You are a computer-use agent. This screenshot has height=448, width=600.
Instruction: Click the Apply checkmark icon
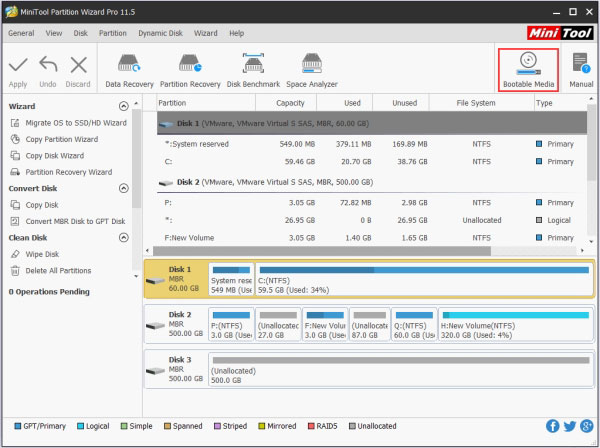[x=18, y=65]
